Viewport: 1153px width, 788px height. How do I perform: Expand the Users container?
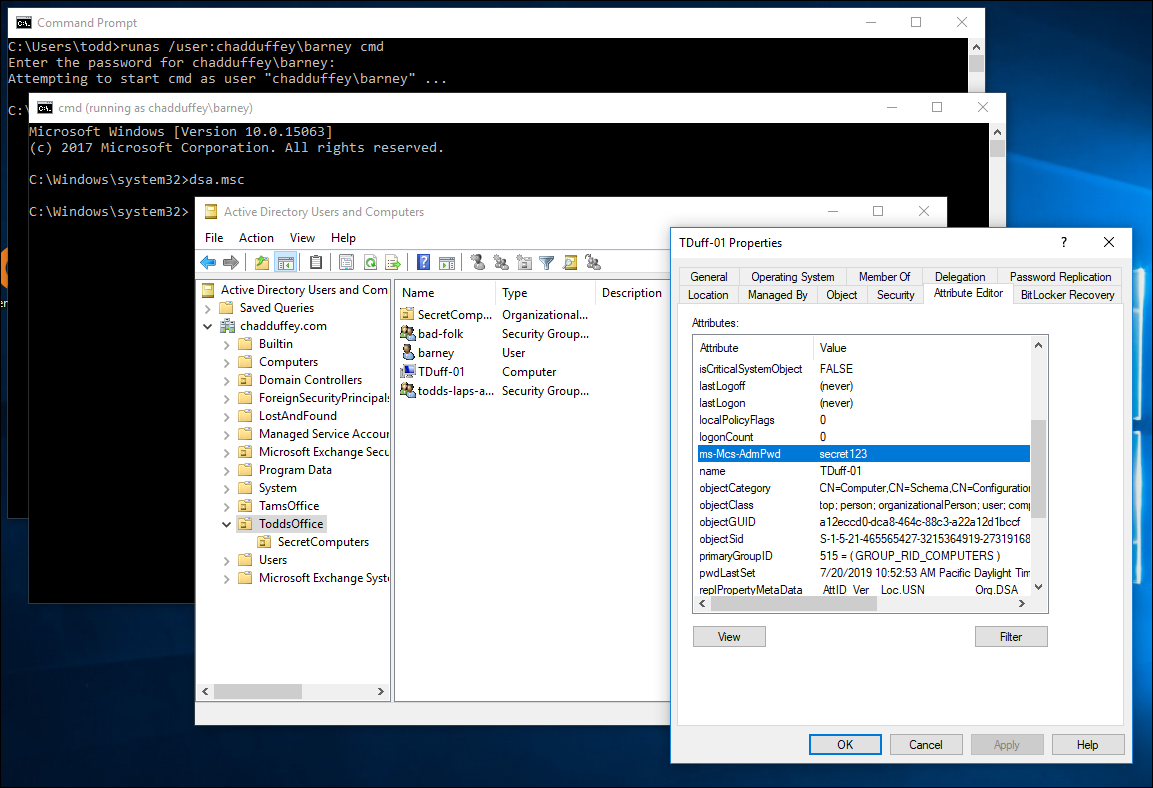point(226,560)
